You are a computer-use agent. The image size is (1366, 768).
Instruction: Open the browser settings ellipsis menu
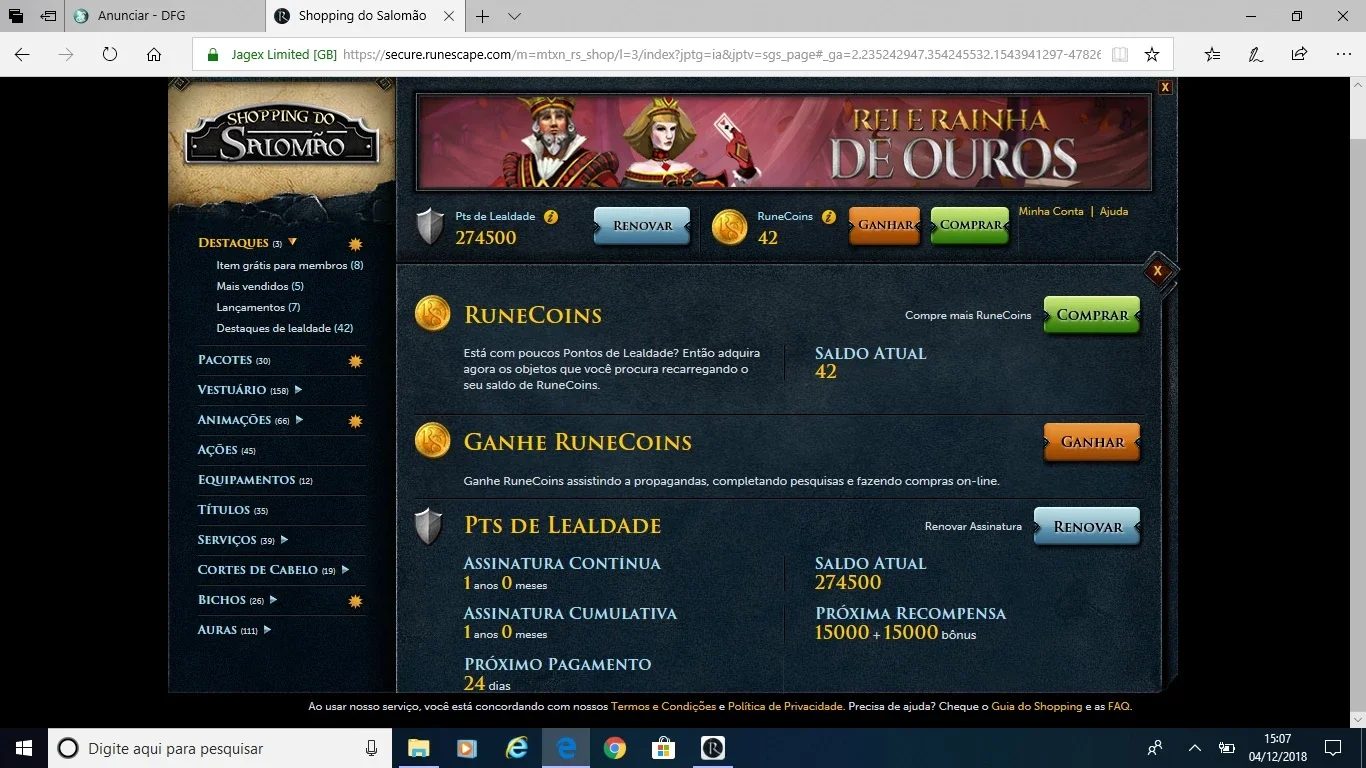click(x=1343, y=54)
